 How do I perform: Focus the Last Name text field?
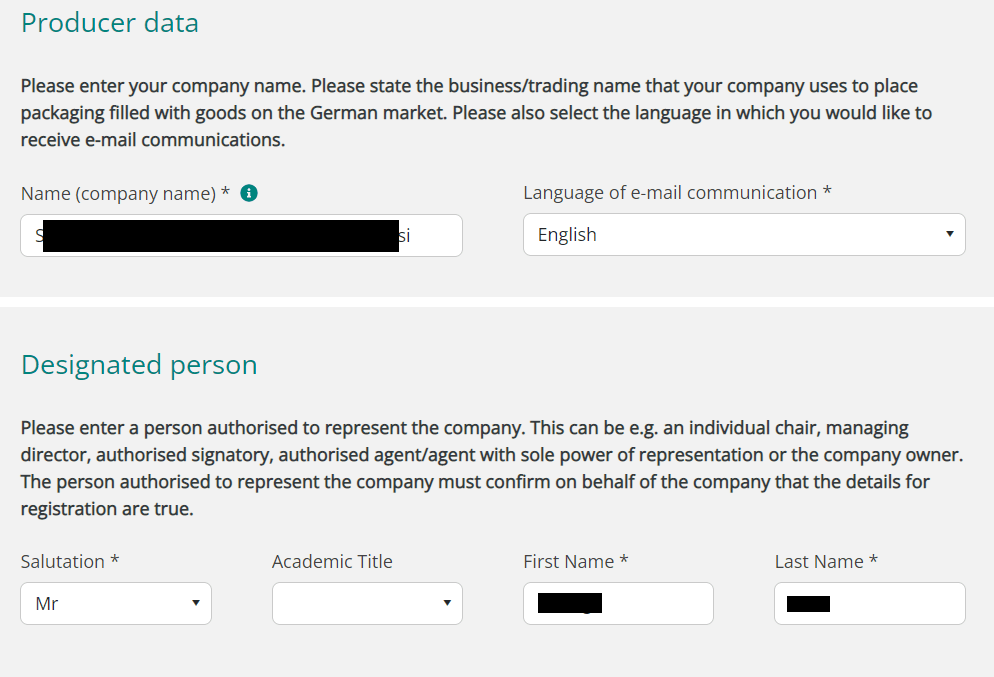point(870,603)
